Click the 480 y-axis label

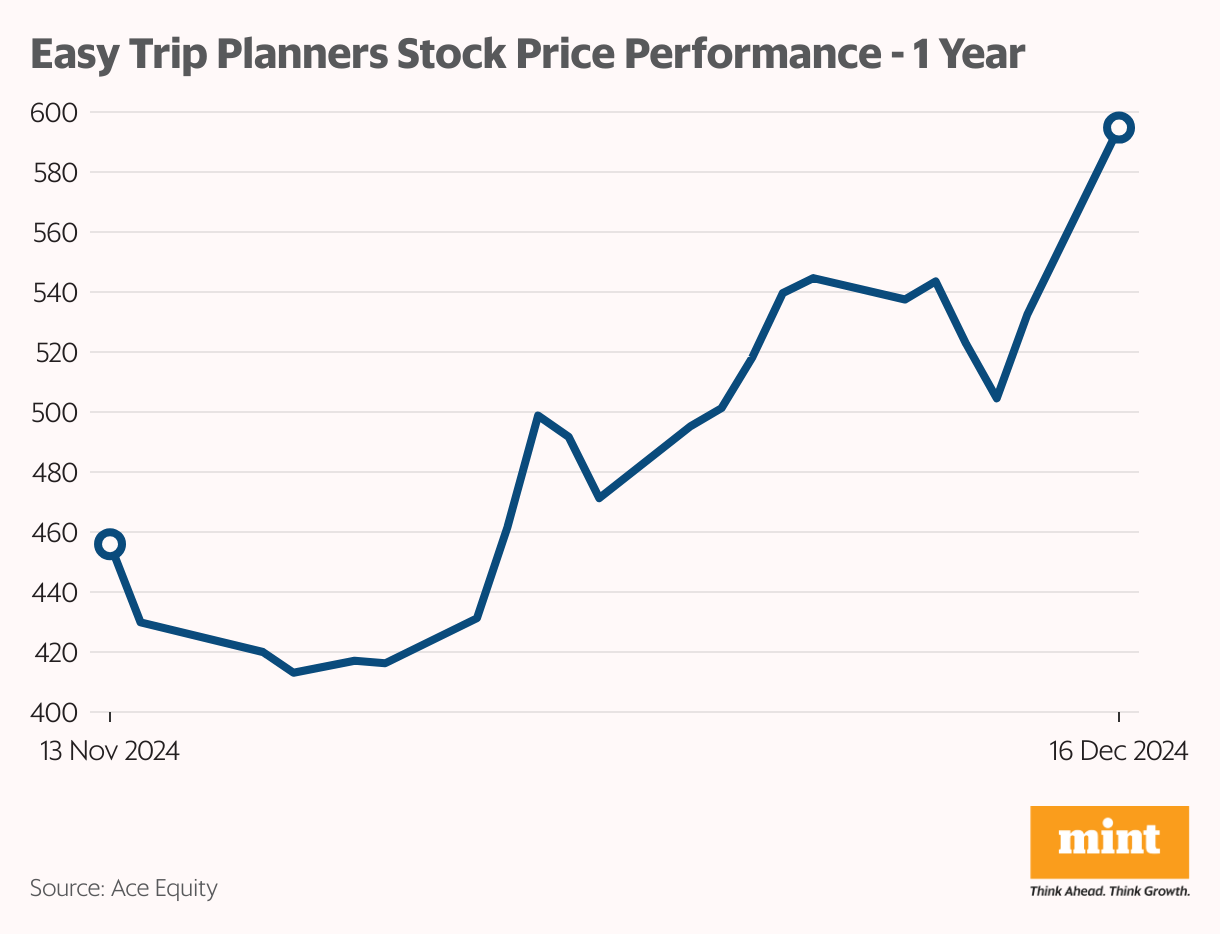click(55, 472)
